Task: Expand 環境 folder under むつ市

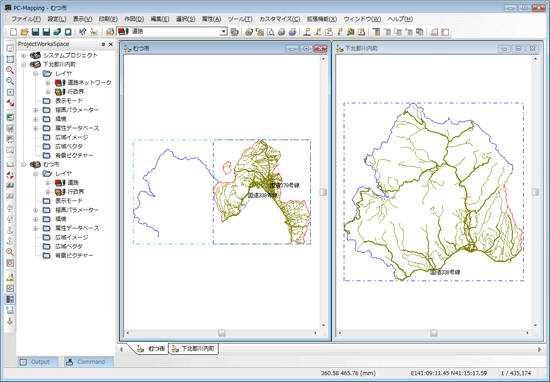Action: [x=35, y=219]
